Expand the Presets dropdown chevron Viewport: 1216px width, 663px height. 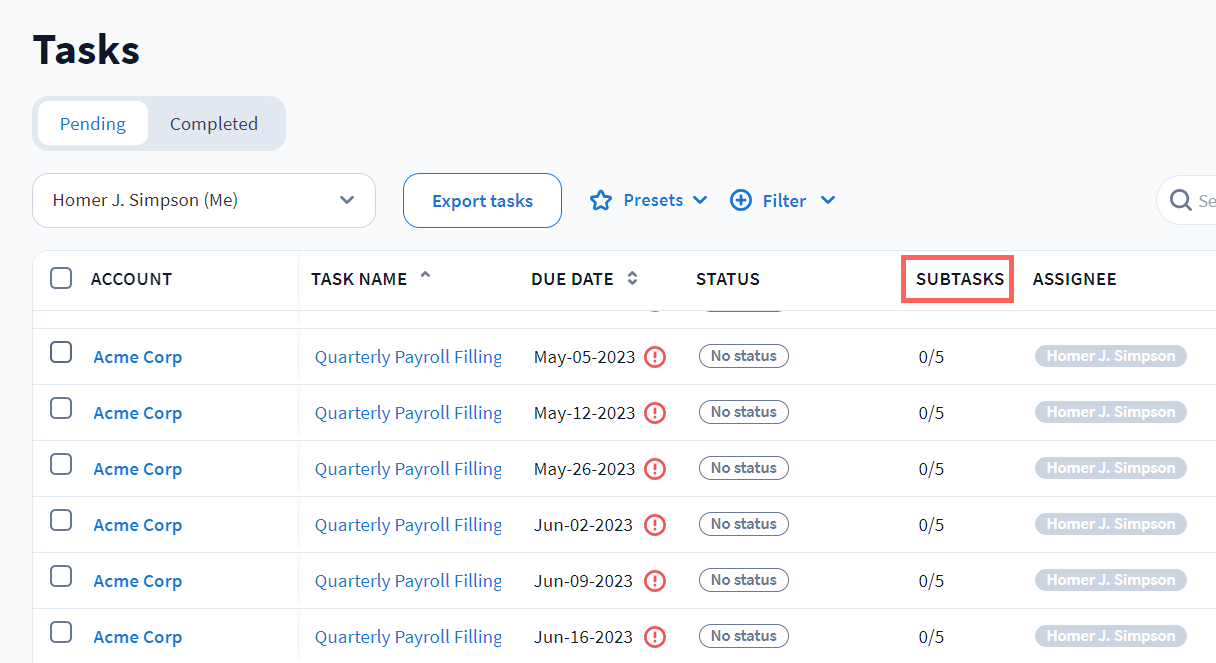point(700,201)
